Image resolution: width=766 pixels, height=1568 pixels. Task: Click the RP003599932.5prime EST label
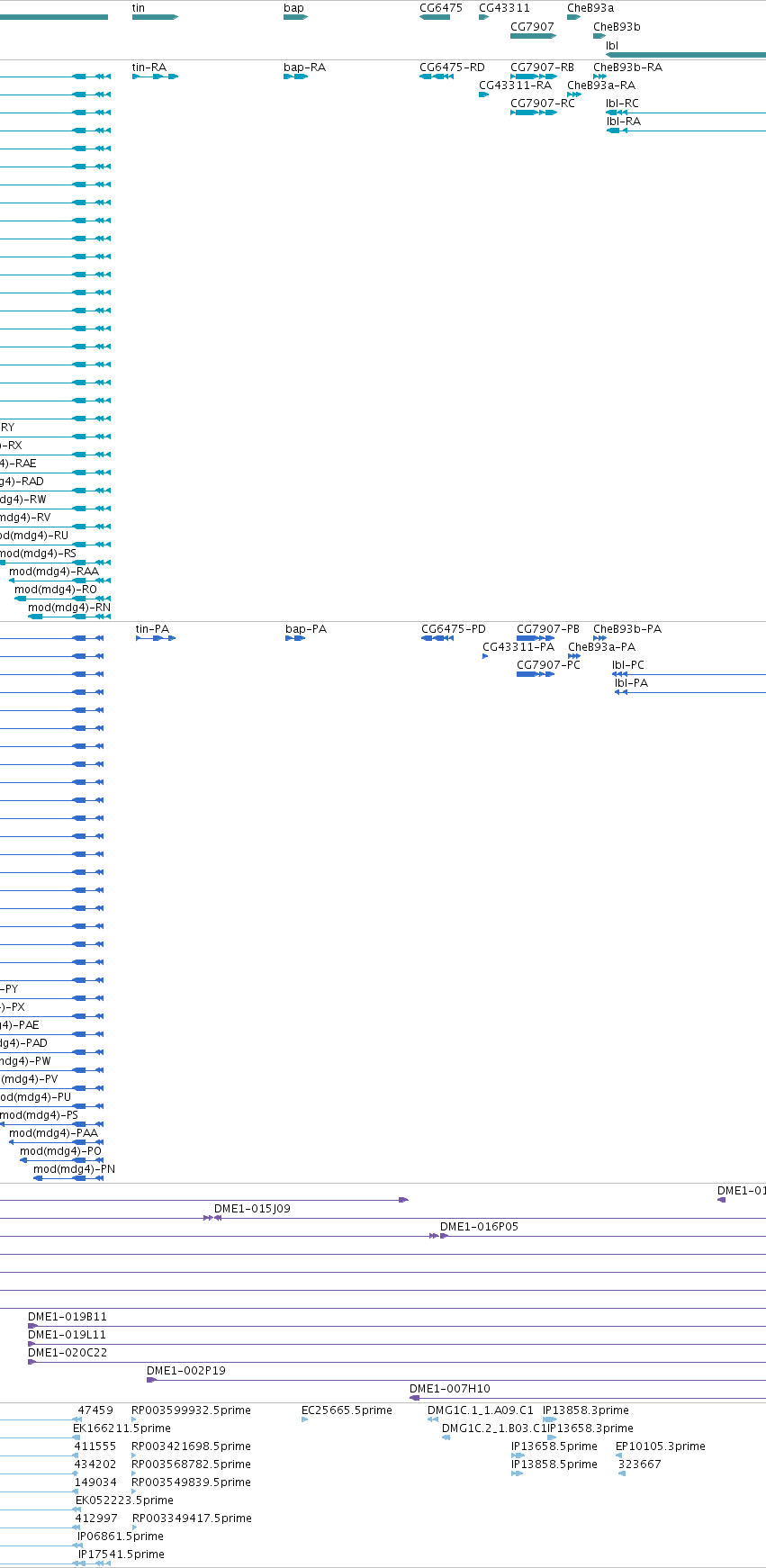191,1410
